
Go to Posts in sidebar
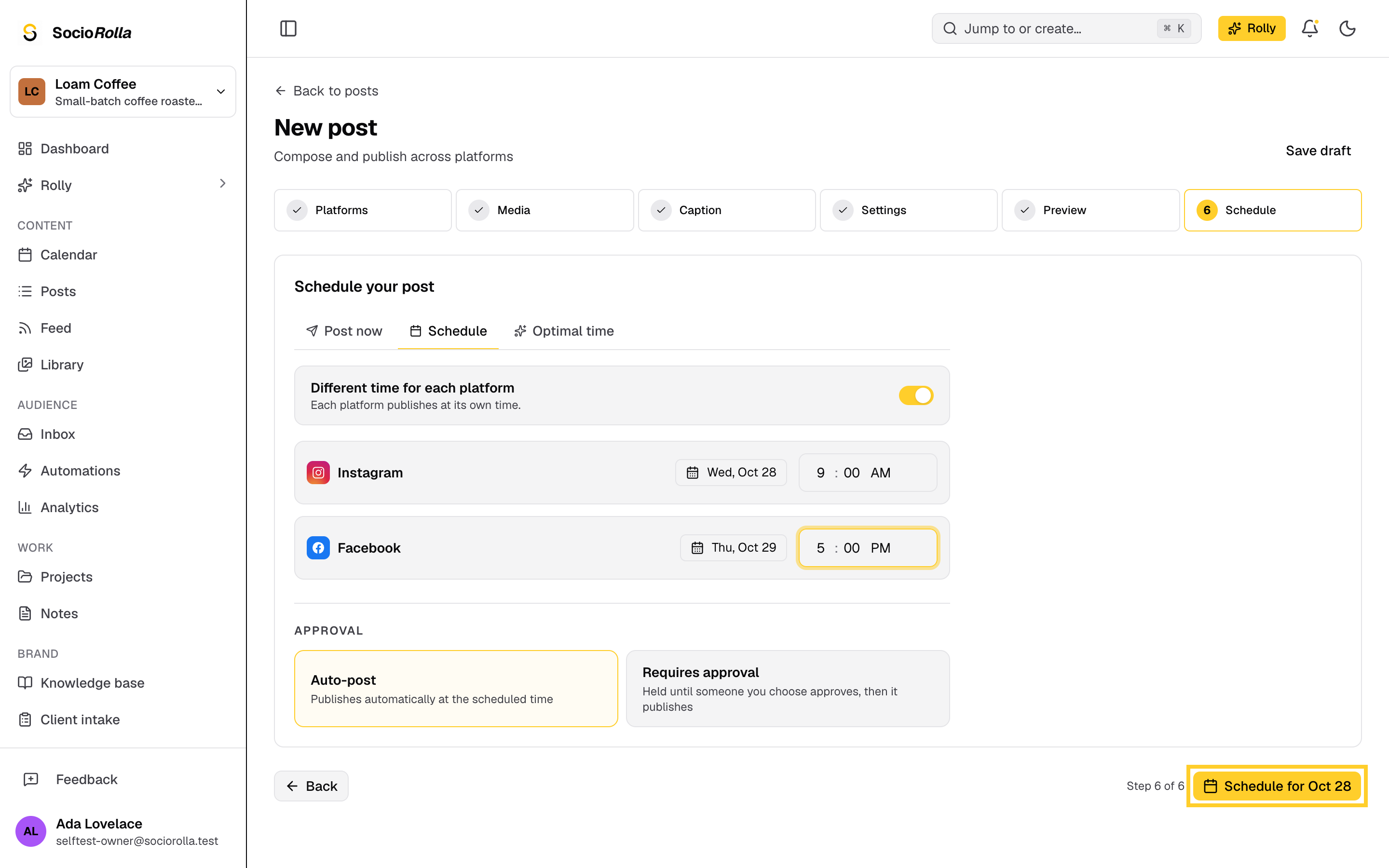123,291
